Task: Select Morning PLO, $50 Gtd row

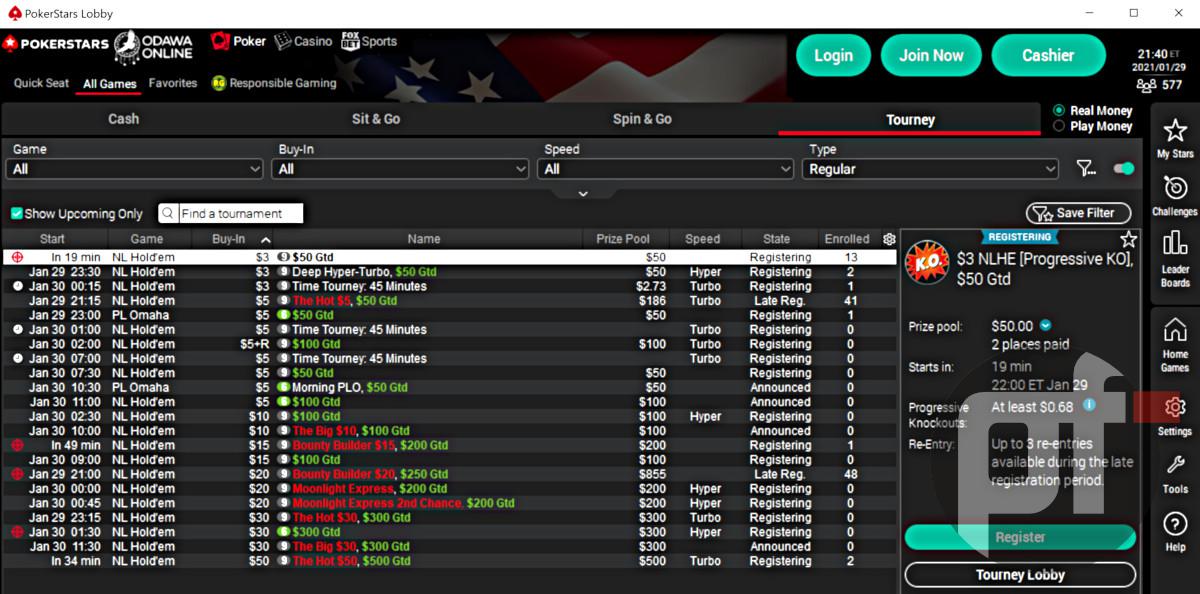Action: coord(449,387)
